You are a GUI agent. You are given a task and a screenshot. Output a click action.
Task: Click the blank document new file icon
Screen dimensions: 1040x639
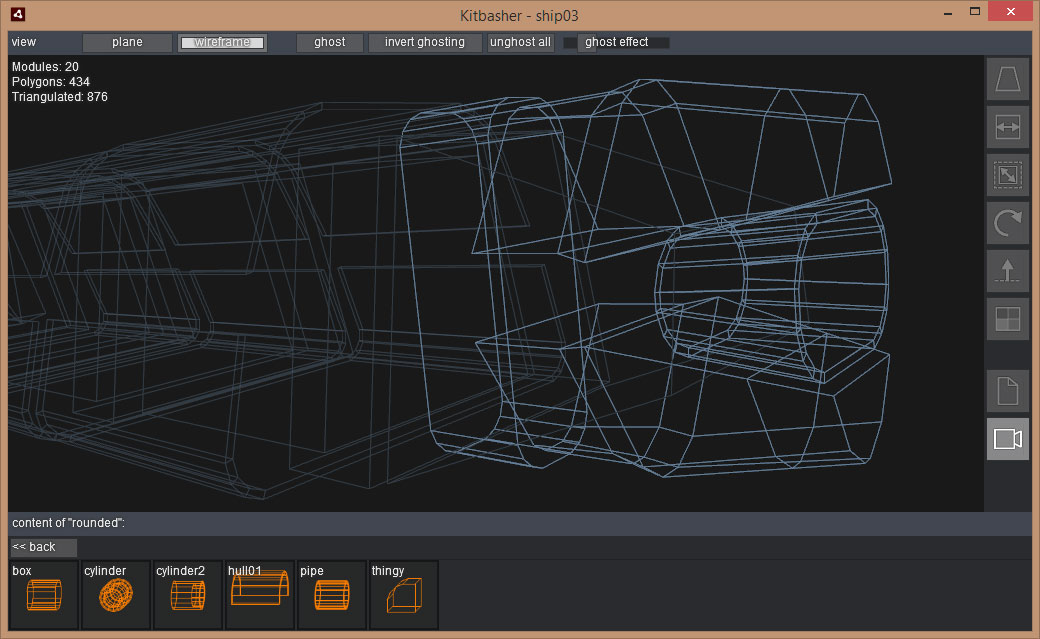[1007, 391]
